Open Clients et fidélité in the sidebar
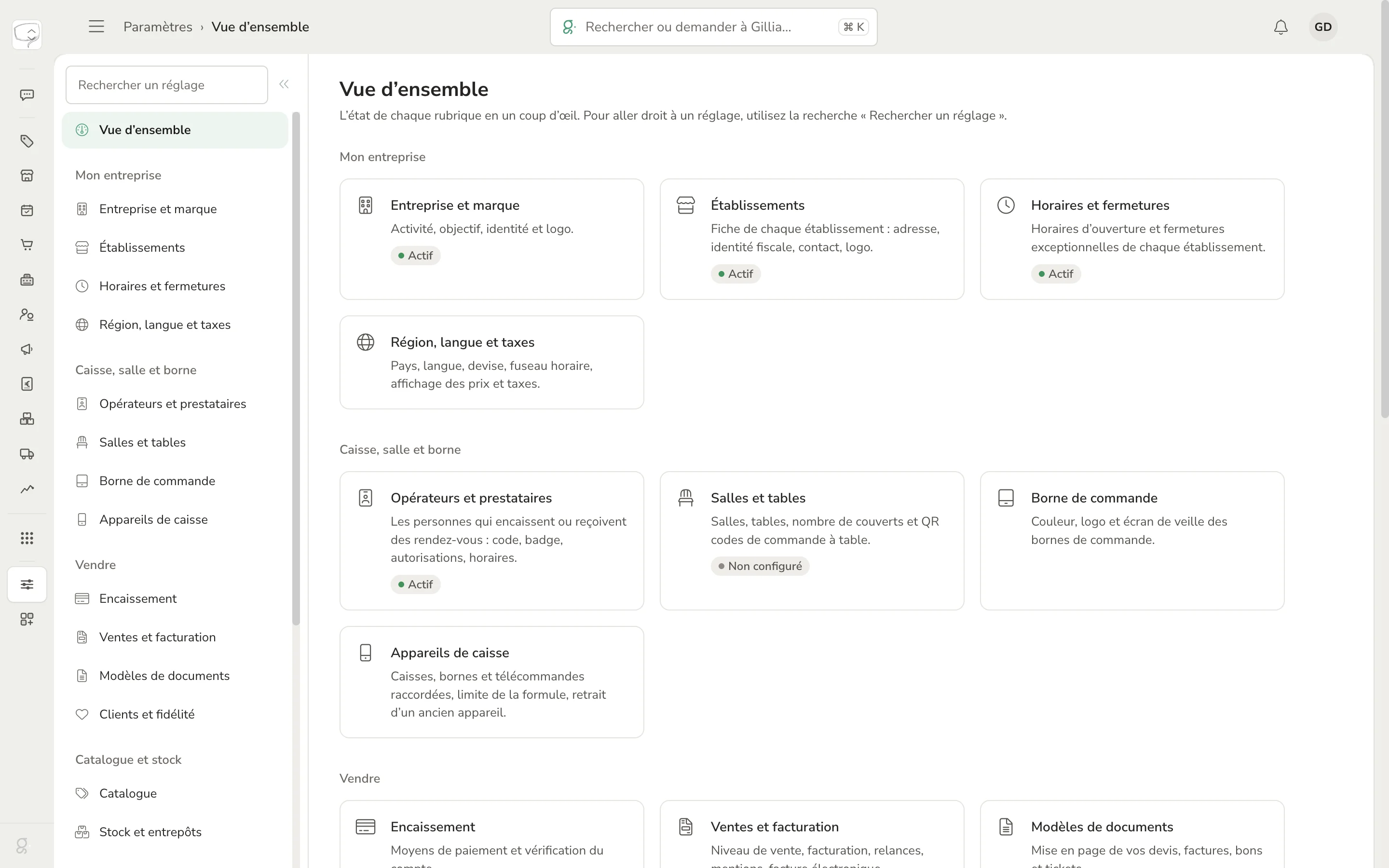The width and height of the screenshot is (1389, 868). point(175,714)
